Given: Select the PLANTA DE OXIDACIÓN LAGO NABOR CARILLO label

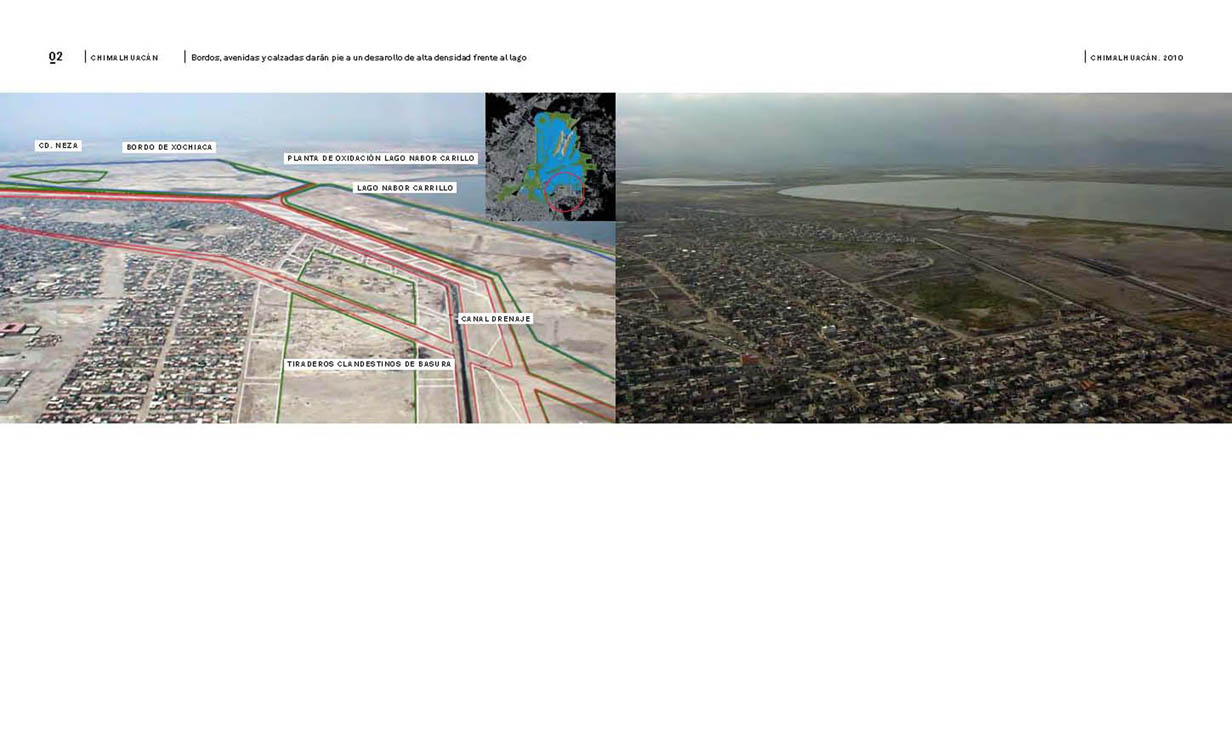Looking at the screenshot, I should tap(381, 158).
